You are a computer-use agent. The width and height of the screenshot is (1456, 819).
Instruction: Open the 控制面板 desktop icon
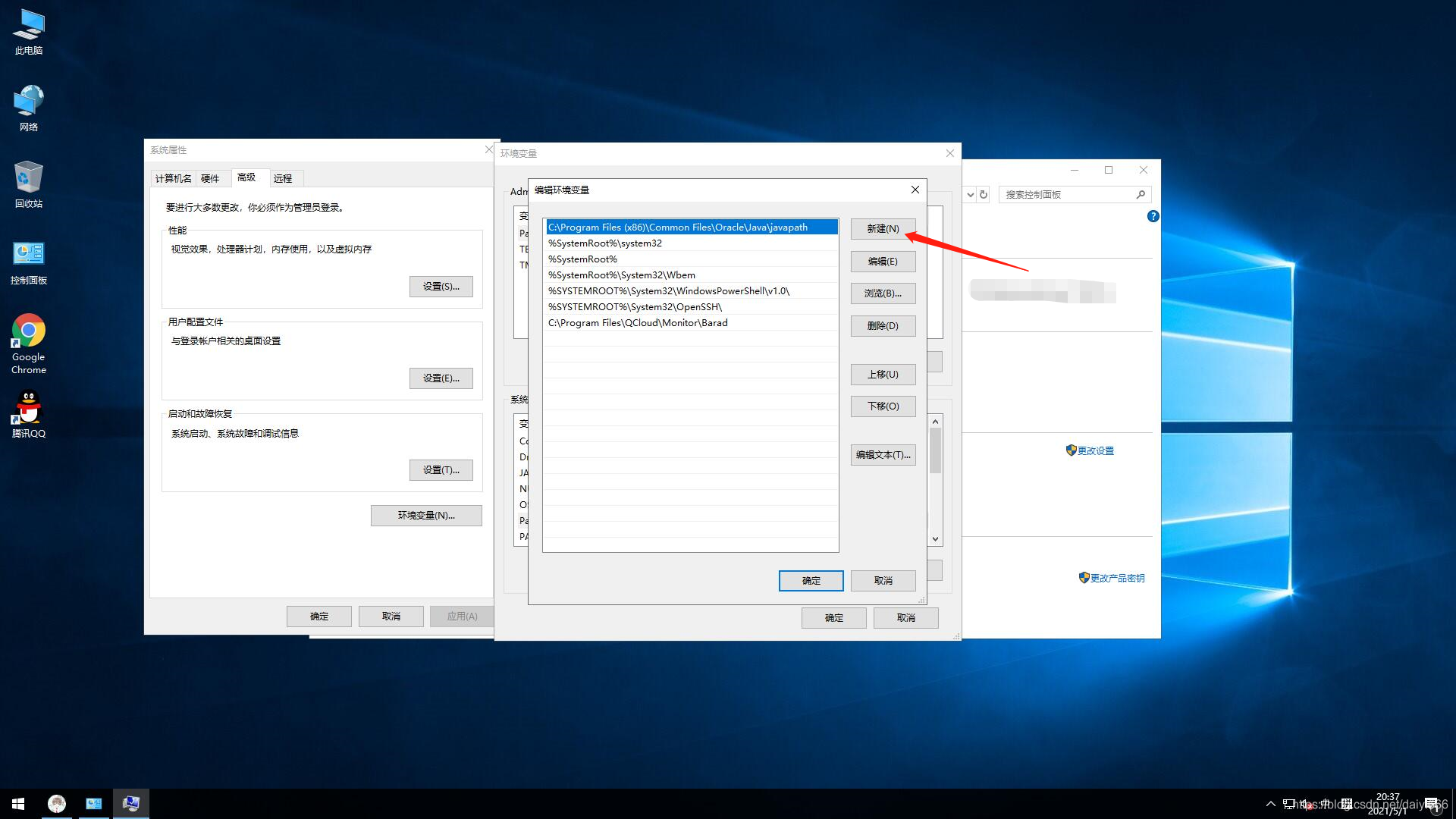point(29,254)
